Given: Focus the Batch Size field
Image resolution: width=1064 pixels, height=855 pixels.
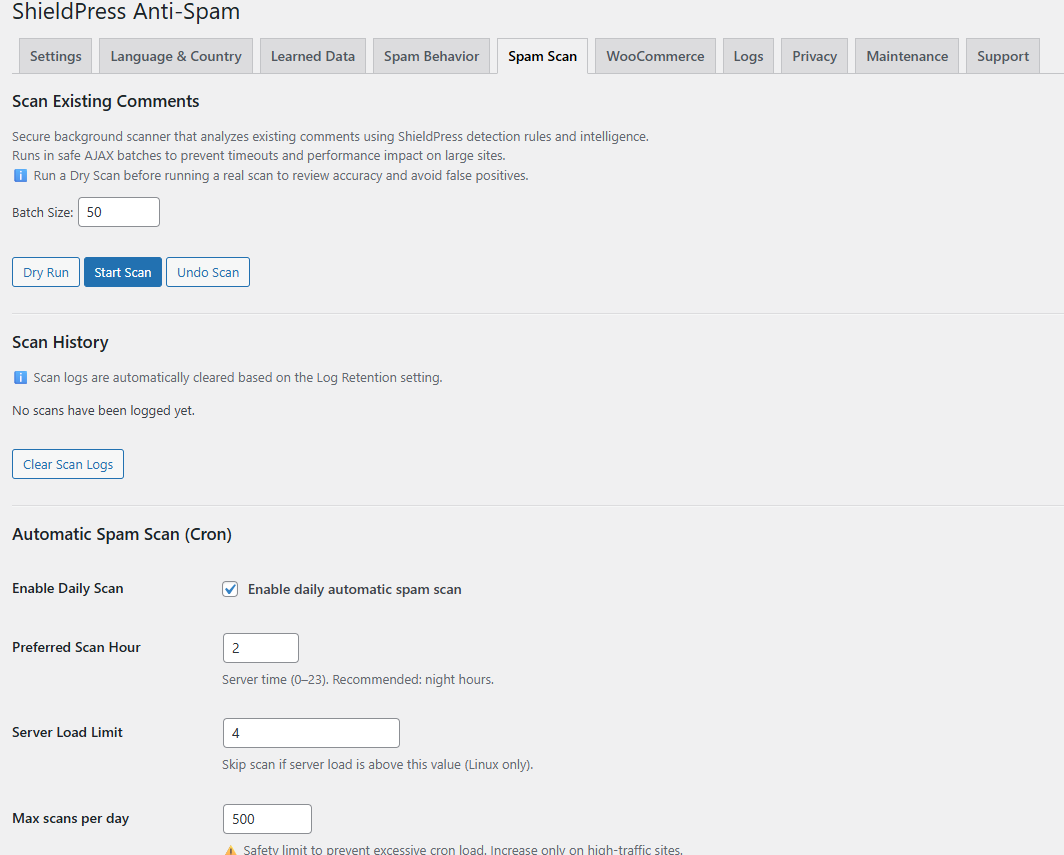Looking at the screenshot, I should pyautogui.click(x=118, y=212).
